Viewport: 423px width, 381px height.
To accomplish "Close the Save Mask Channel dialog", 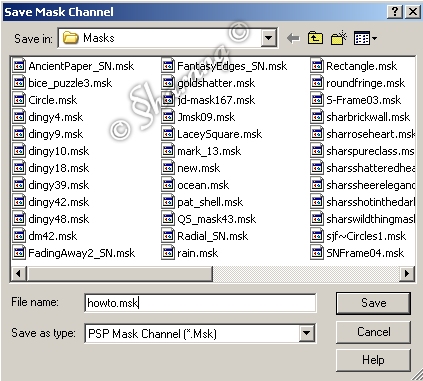I will click(x=412, y=12).
